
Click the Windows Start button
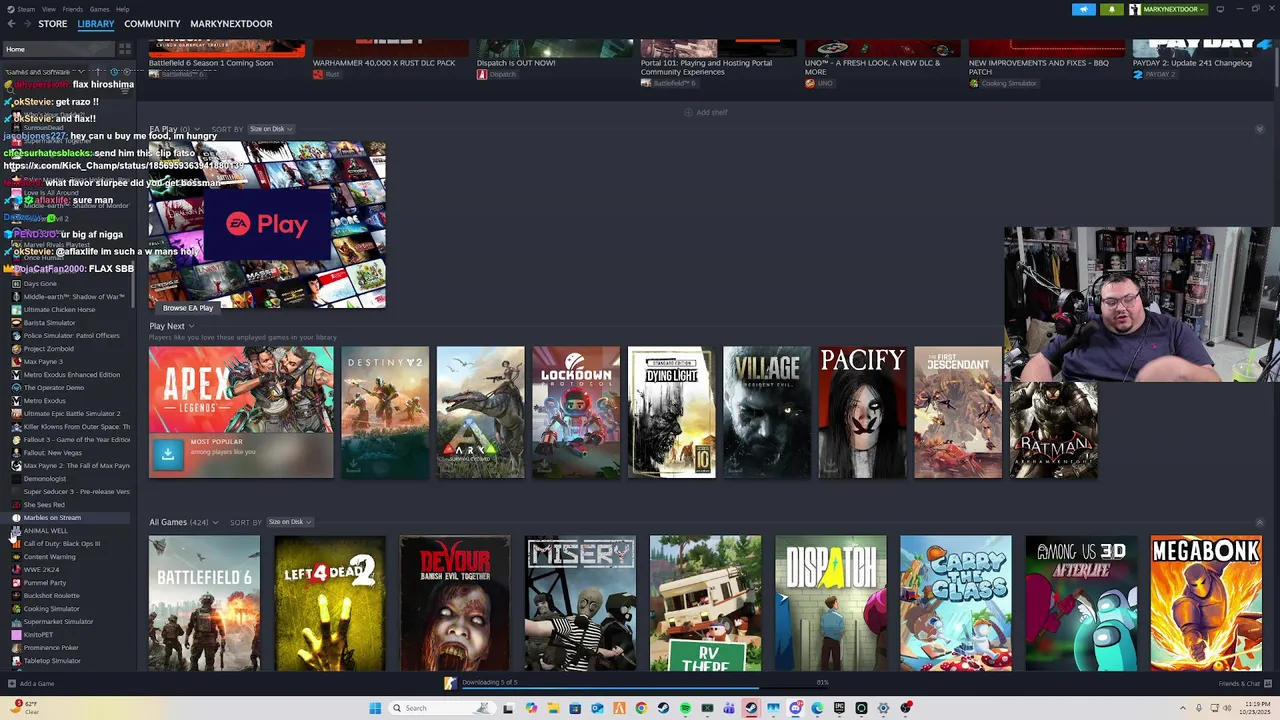pyautogui.click(x=375, y=708)
